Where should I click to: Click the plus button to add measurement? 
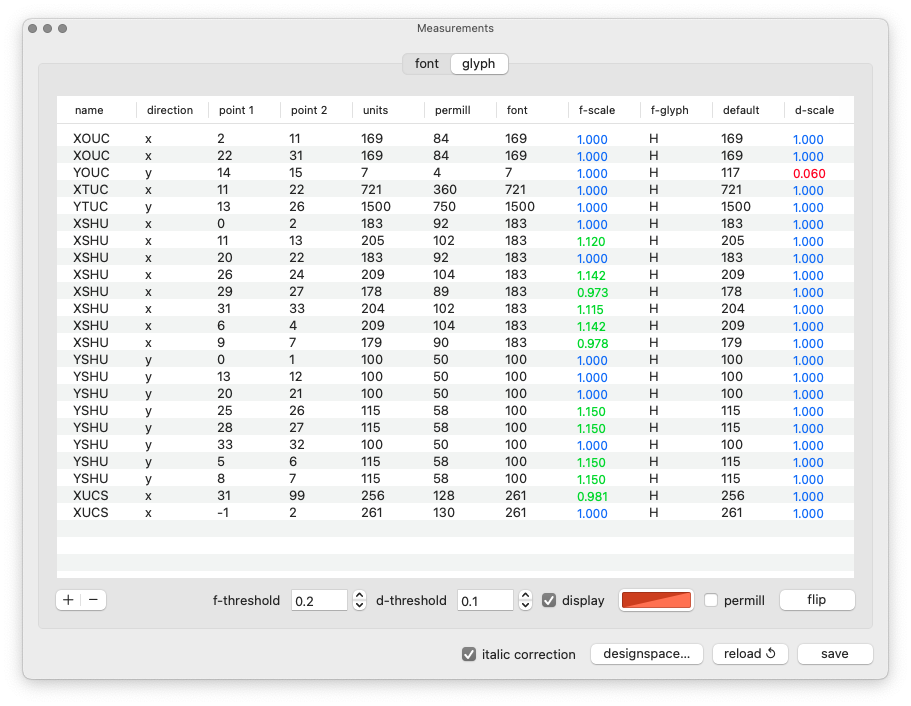pyautogui.click(x=68, y=600)
